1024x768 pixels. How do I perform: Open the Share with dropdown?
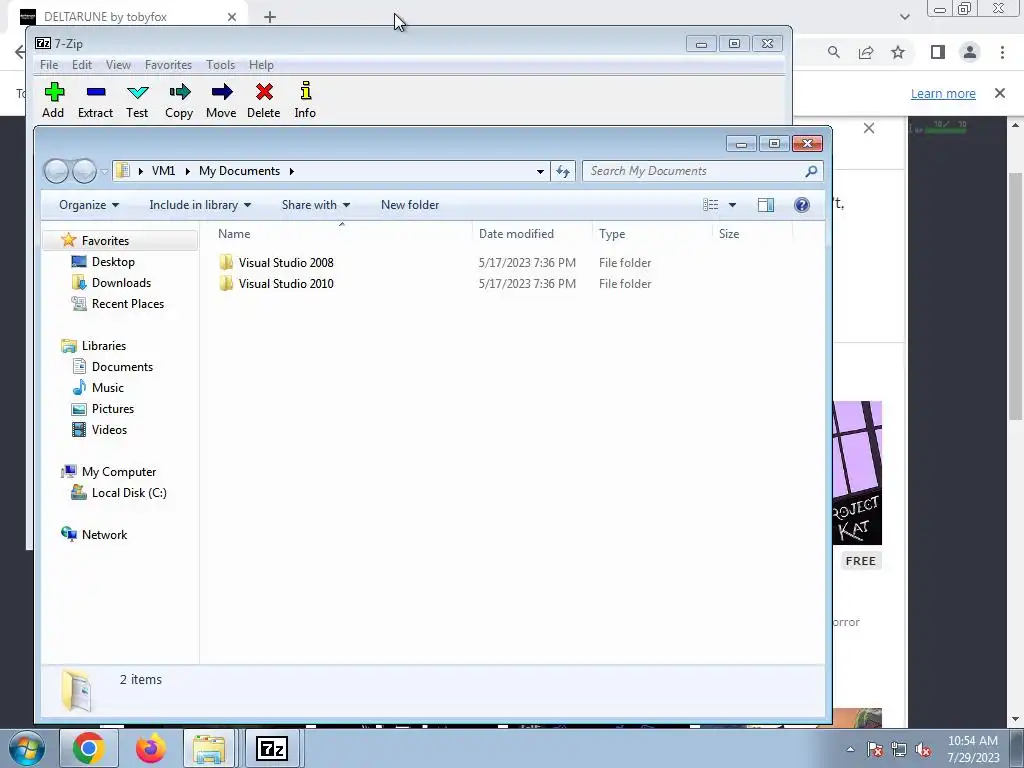[x=315, y=205]
